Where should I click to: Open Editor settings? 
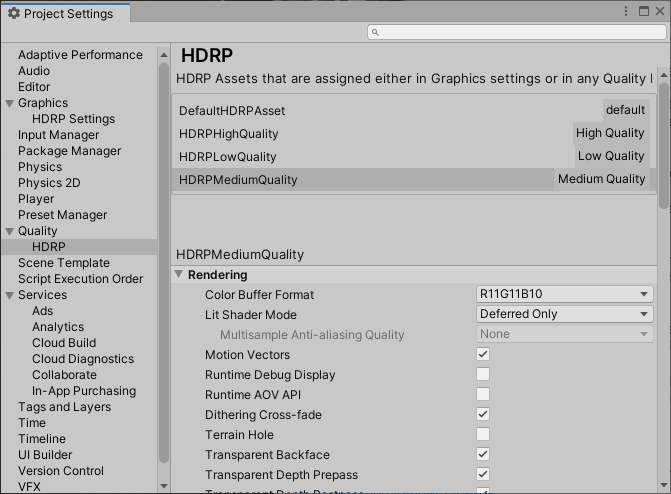click(34, 87)
